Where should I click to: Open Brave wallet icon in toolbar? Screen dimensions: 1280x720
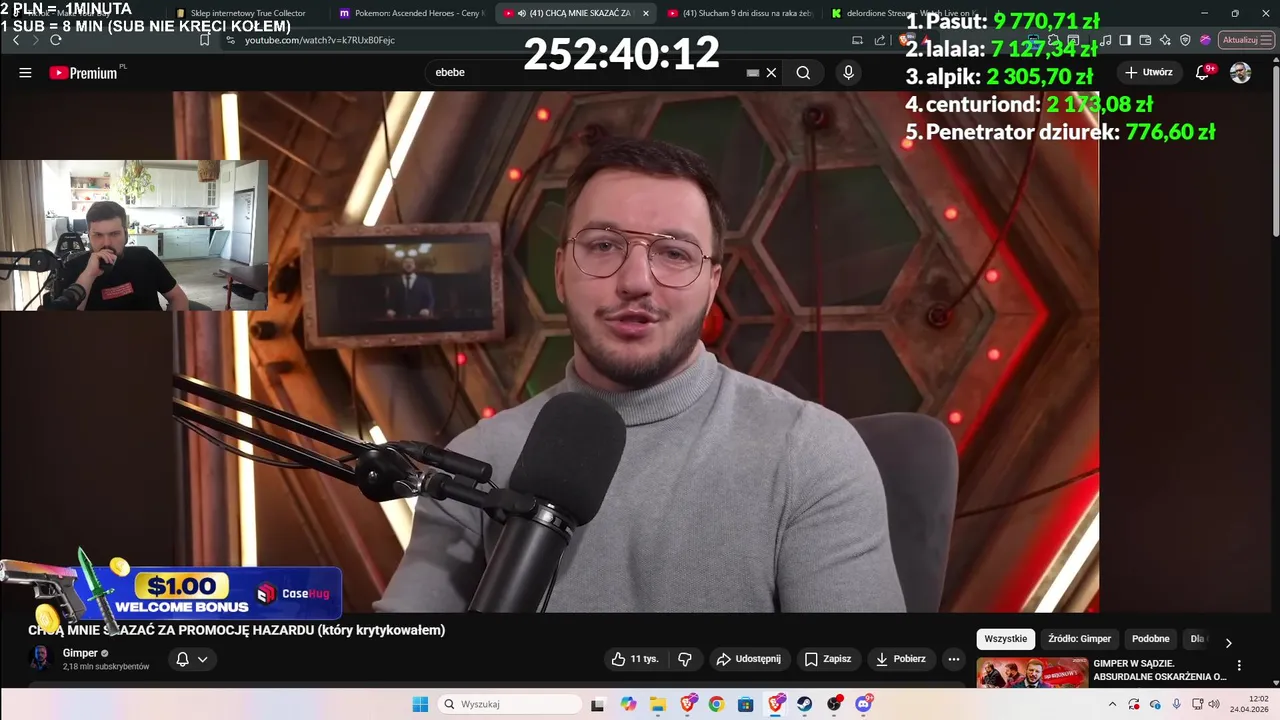(1145, 40)
